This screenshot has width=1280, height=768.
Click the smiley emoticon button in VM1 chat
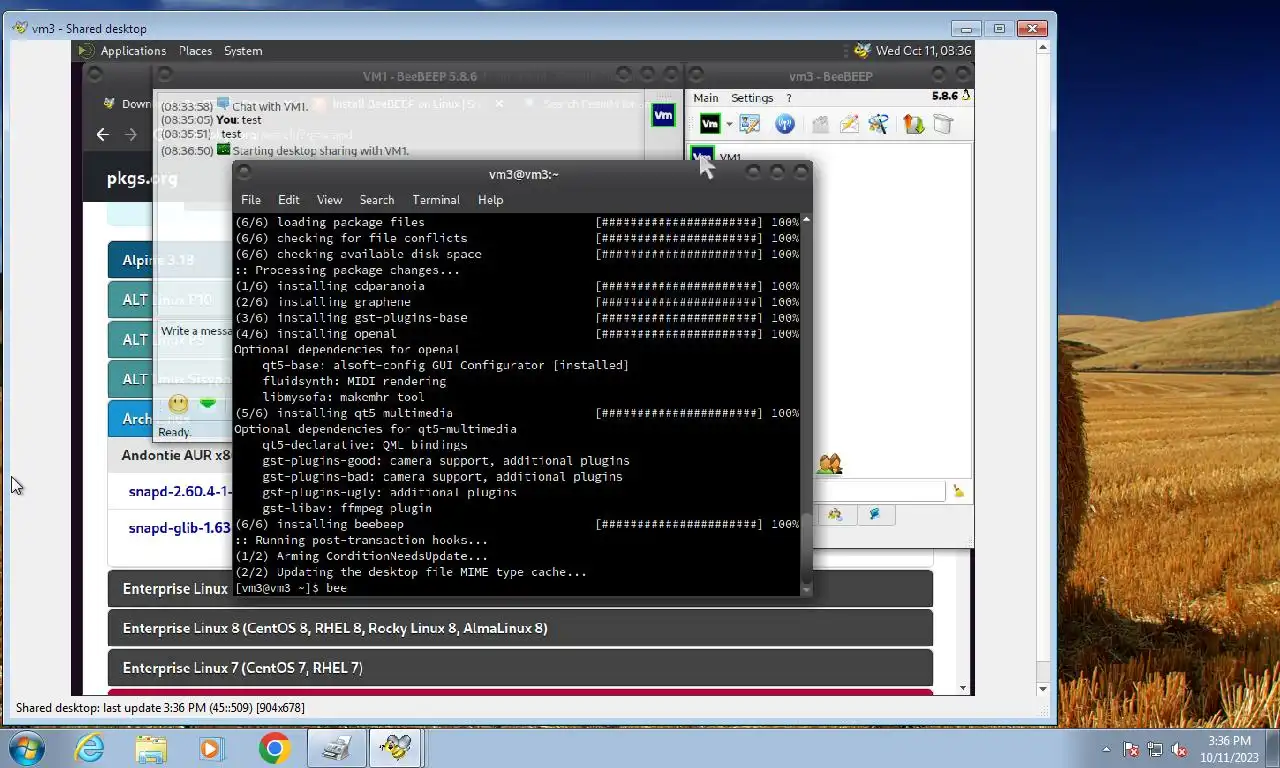(x=178, y=403)
